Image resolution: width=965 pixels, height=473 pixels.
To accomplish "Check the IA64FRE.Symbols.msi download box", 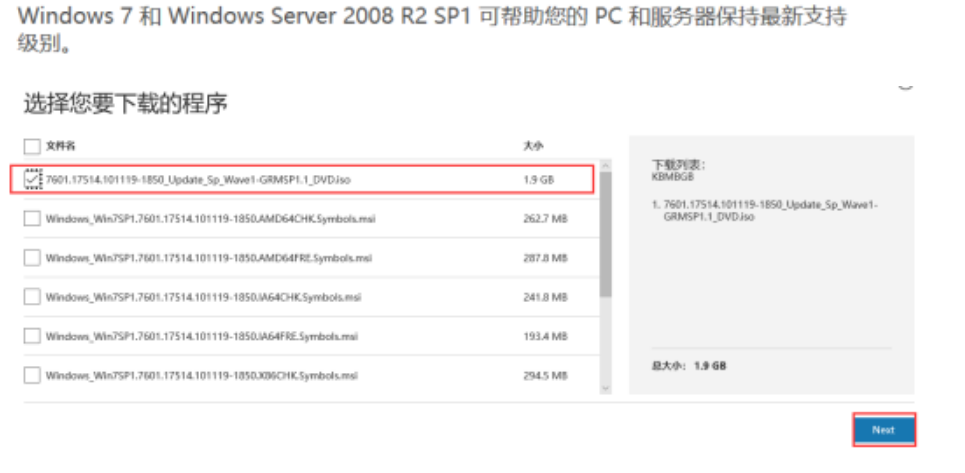I will pyautogui.click(x=32, y=336).
